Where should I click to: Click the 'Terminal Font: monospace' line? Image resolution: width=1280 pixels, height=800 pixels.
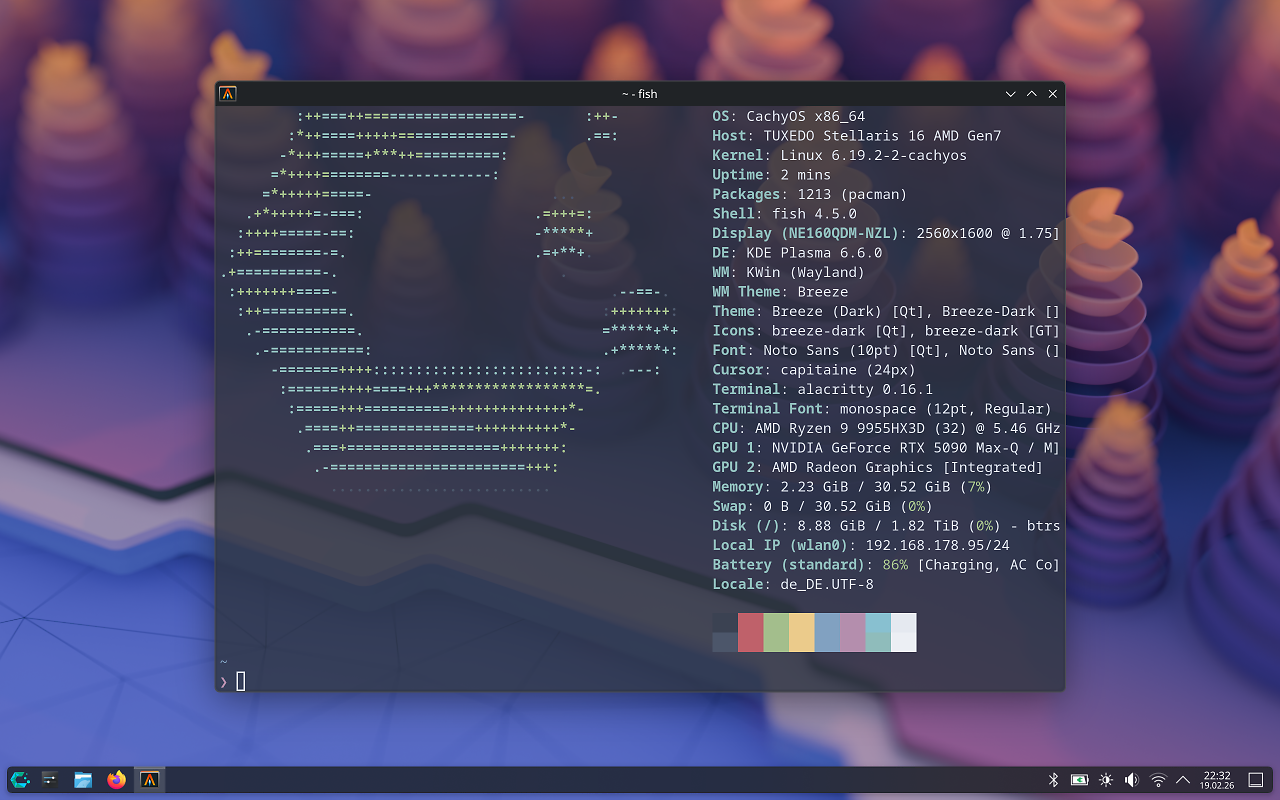[x=882, y=409]
